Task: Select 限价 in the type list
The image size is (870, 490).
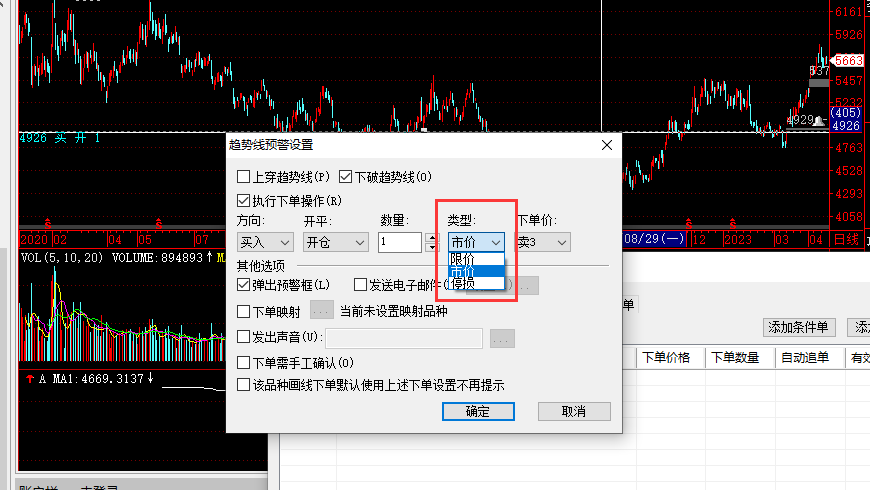Action: (x=476, y=259)
